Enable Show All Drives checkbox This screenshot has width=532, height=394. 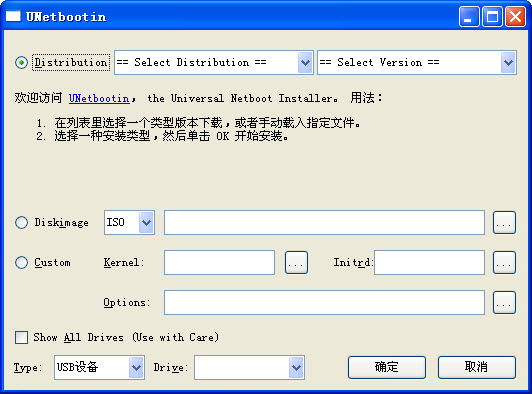[x=21, y=338]
